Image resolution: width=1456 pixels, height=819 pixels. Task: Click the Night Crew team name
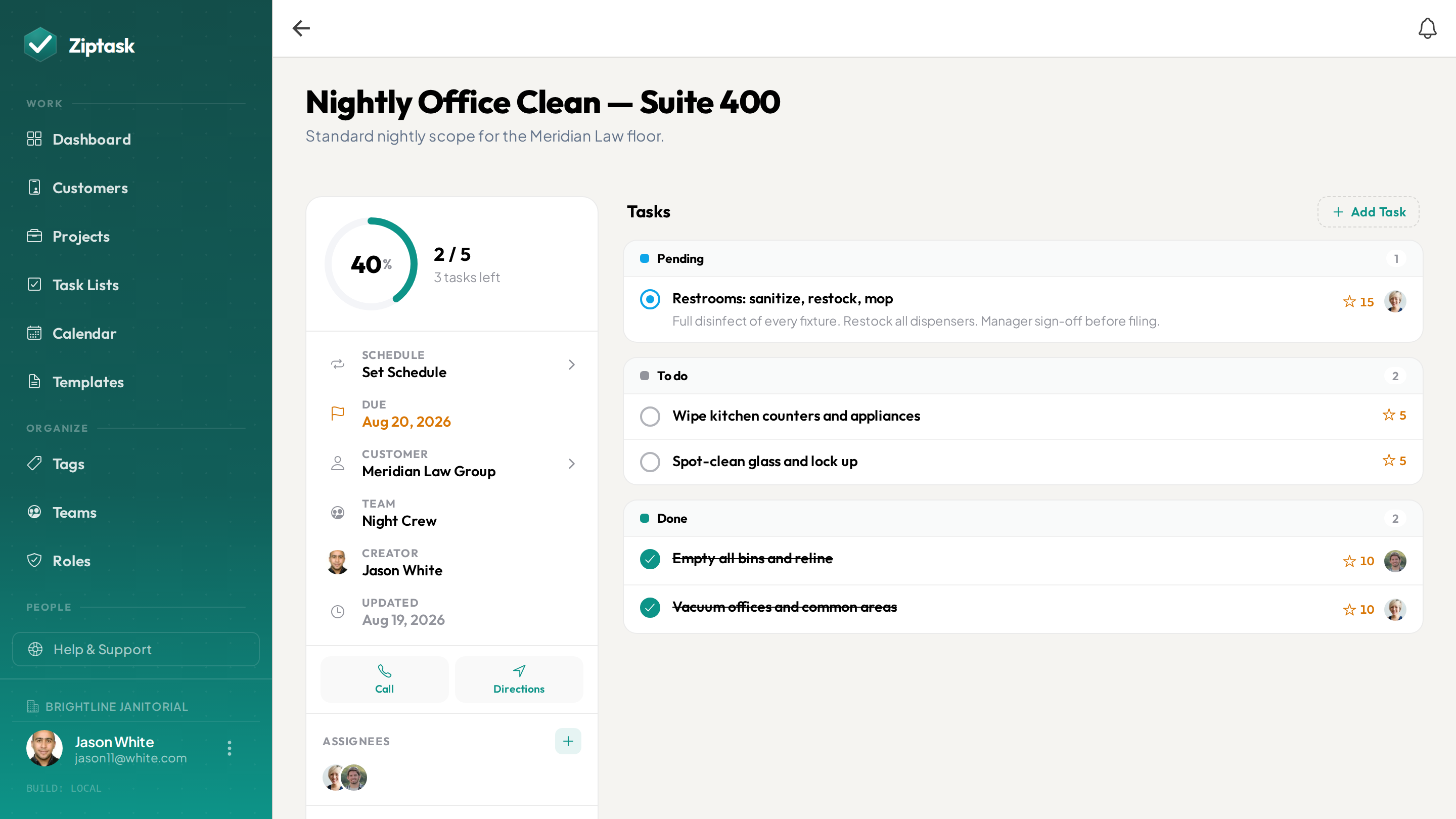coord(399,521)
